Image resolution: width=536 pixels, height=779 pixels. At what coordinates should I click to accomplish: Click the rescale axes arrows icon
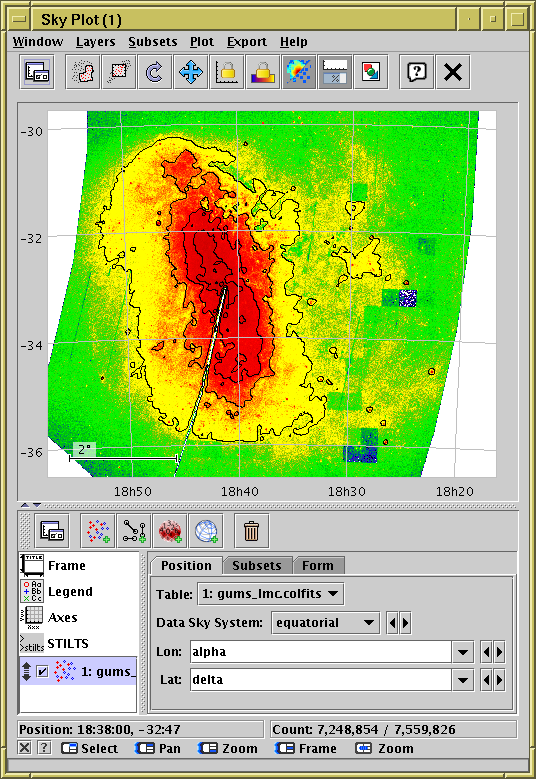(x=191, y=73)
